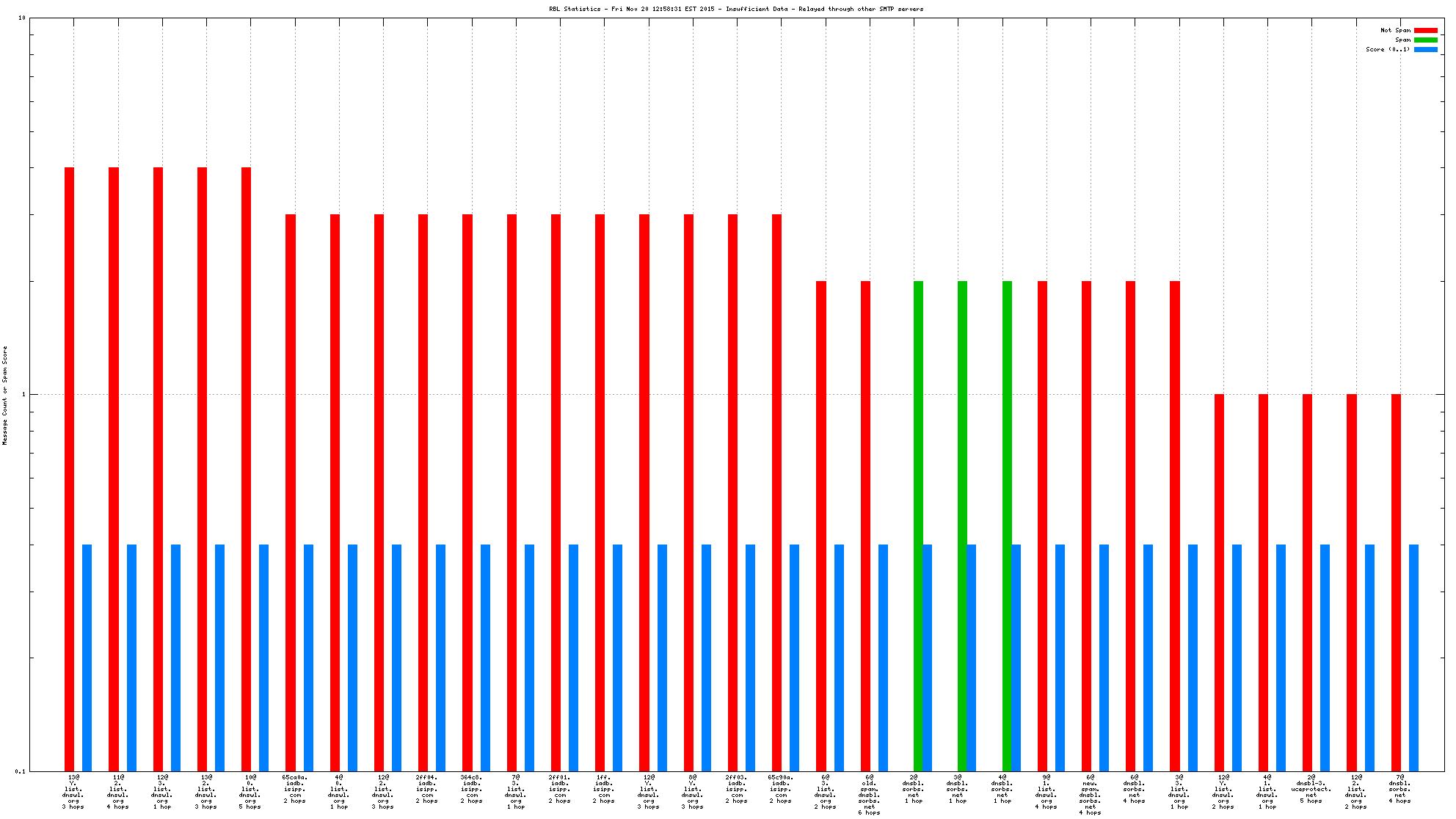Click the y-axis tick label 0.1

point(19,771)
